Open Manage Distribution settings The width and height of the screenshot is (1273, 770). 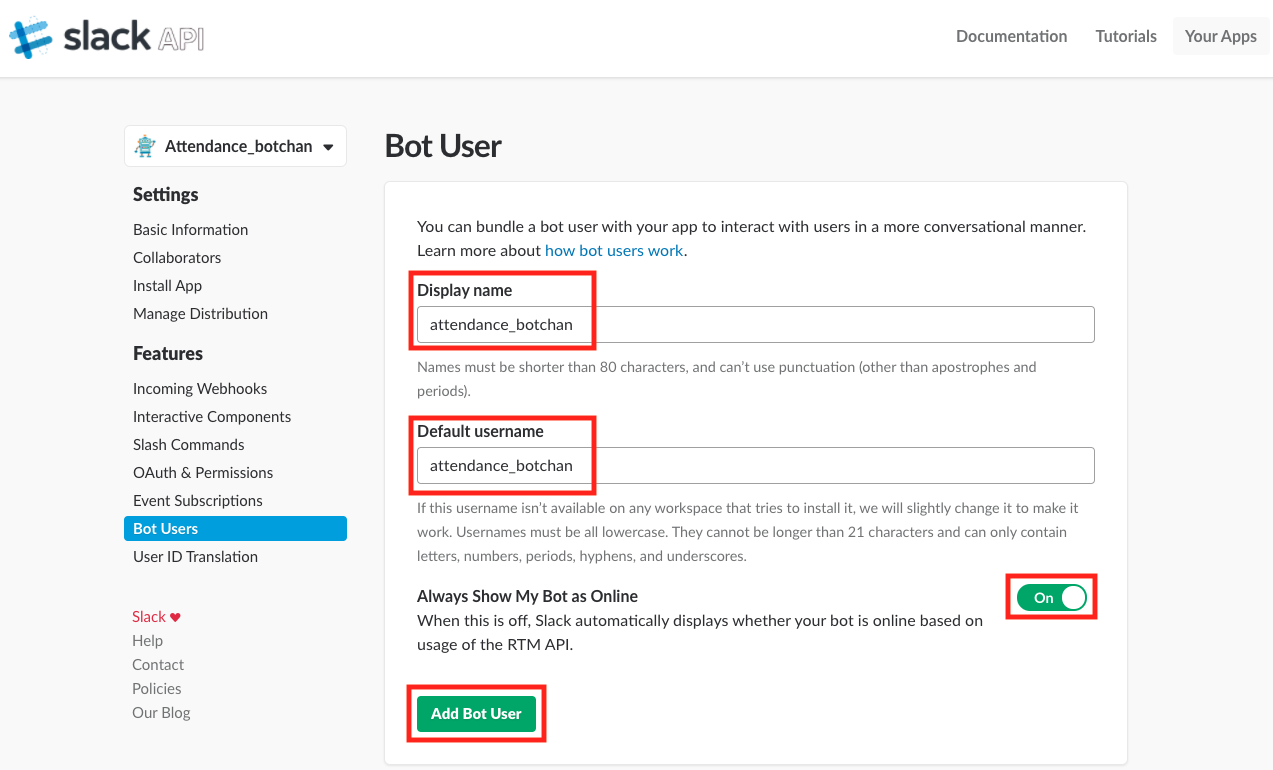[x=200, y=313]
